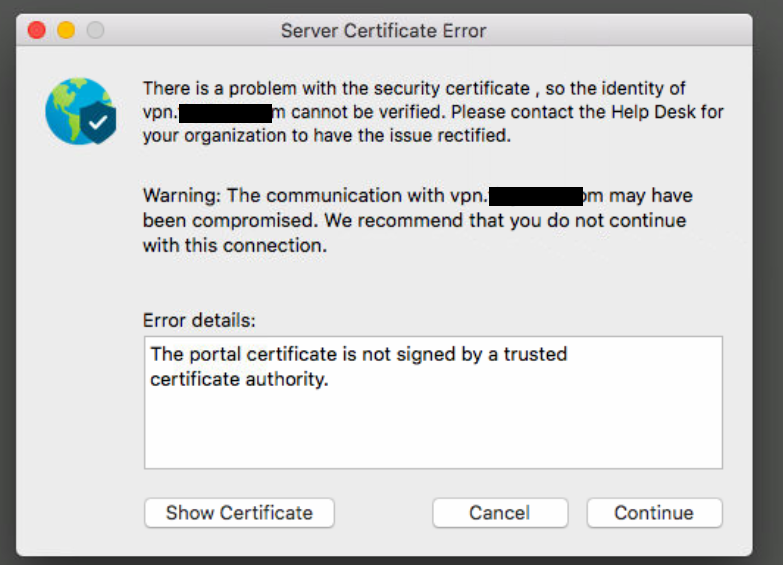Click inside the Error details text box
Image resolution: width=783 pixels, height=565 pixels.
(433, 430)
